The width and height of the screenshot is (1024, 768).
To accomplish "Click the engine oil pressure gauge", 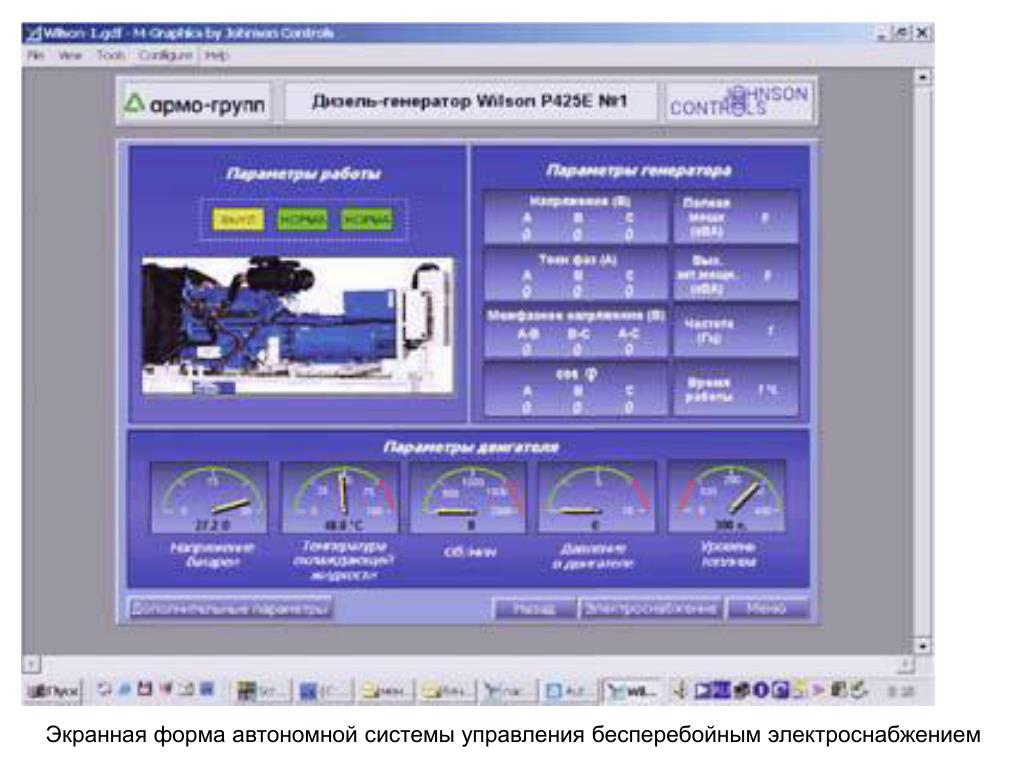I will coord(596,497).
